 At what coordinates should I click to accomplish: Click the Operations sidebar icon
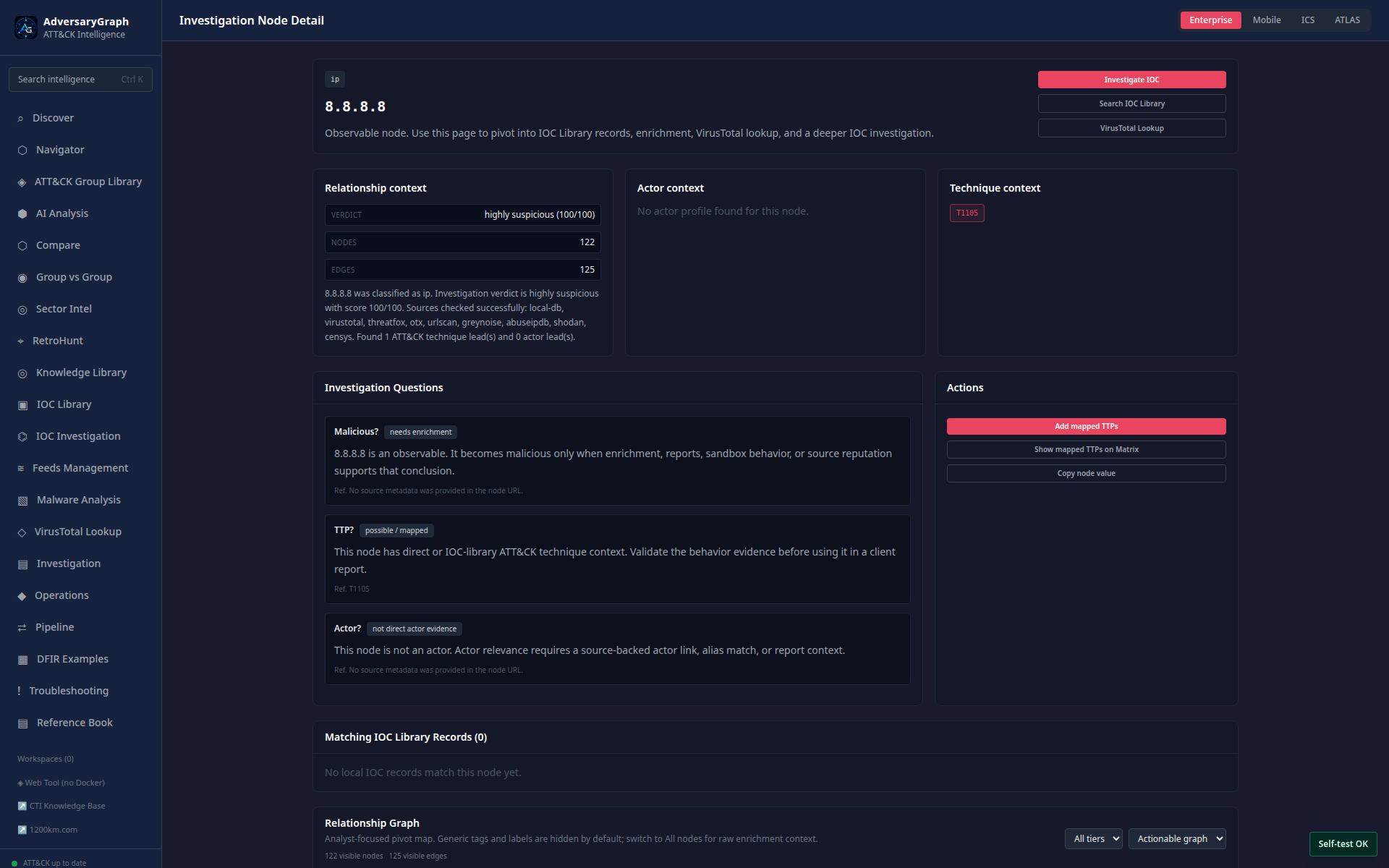[x=22, y=596]
